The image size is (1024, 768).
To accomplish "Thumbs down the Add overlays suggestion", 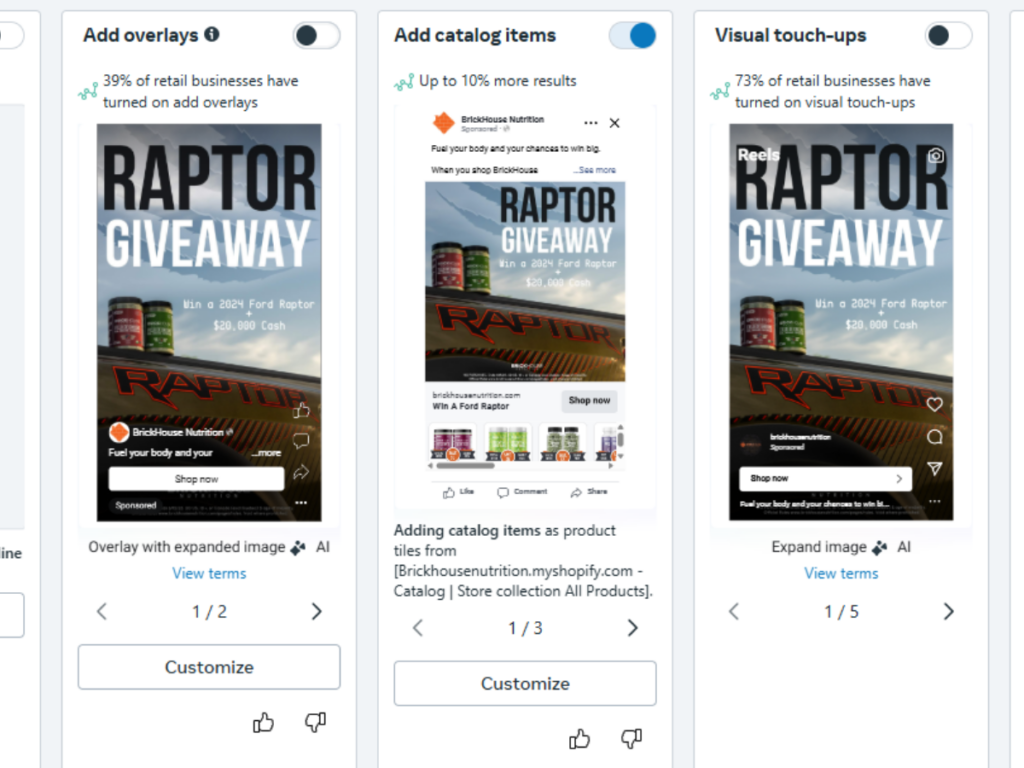I will [315, 722].
